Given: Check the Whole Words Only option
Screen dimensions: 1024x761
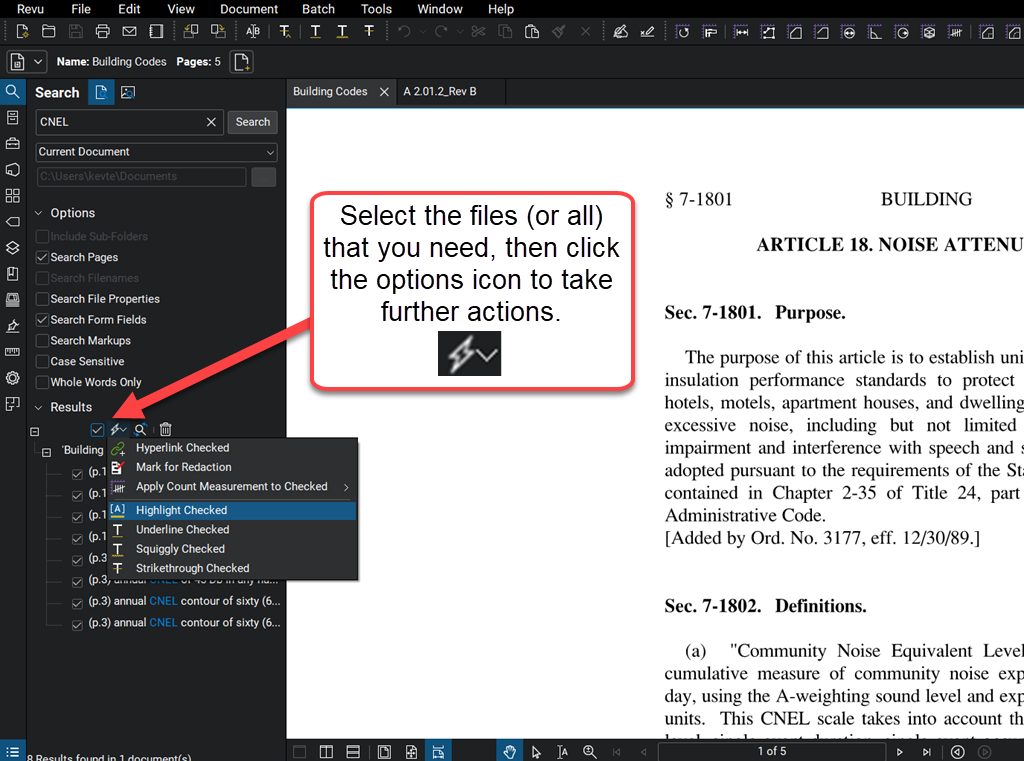Looking at the screenshot, I should click(x=40, y=381).
